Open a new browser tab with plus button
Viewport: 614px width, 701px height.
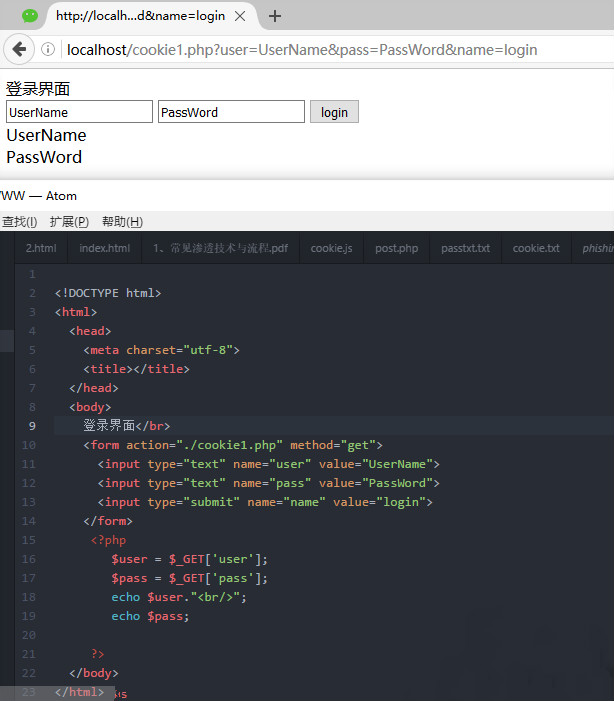275,16
